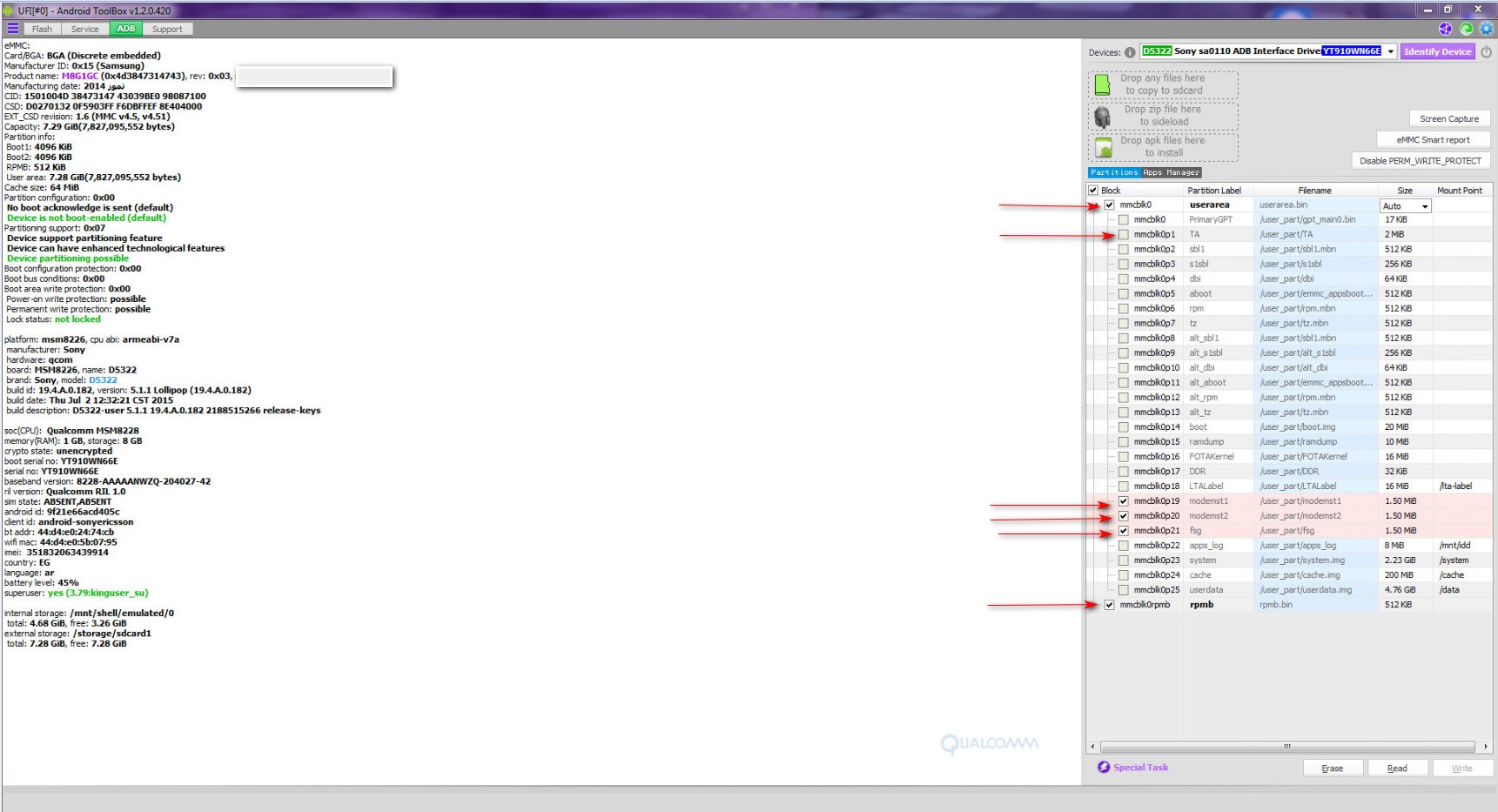Switch to Apps Manager tab
This screenshot has height=812, width=1498.
click(1171, 172)
